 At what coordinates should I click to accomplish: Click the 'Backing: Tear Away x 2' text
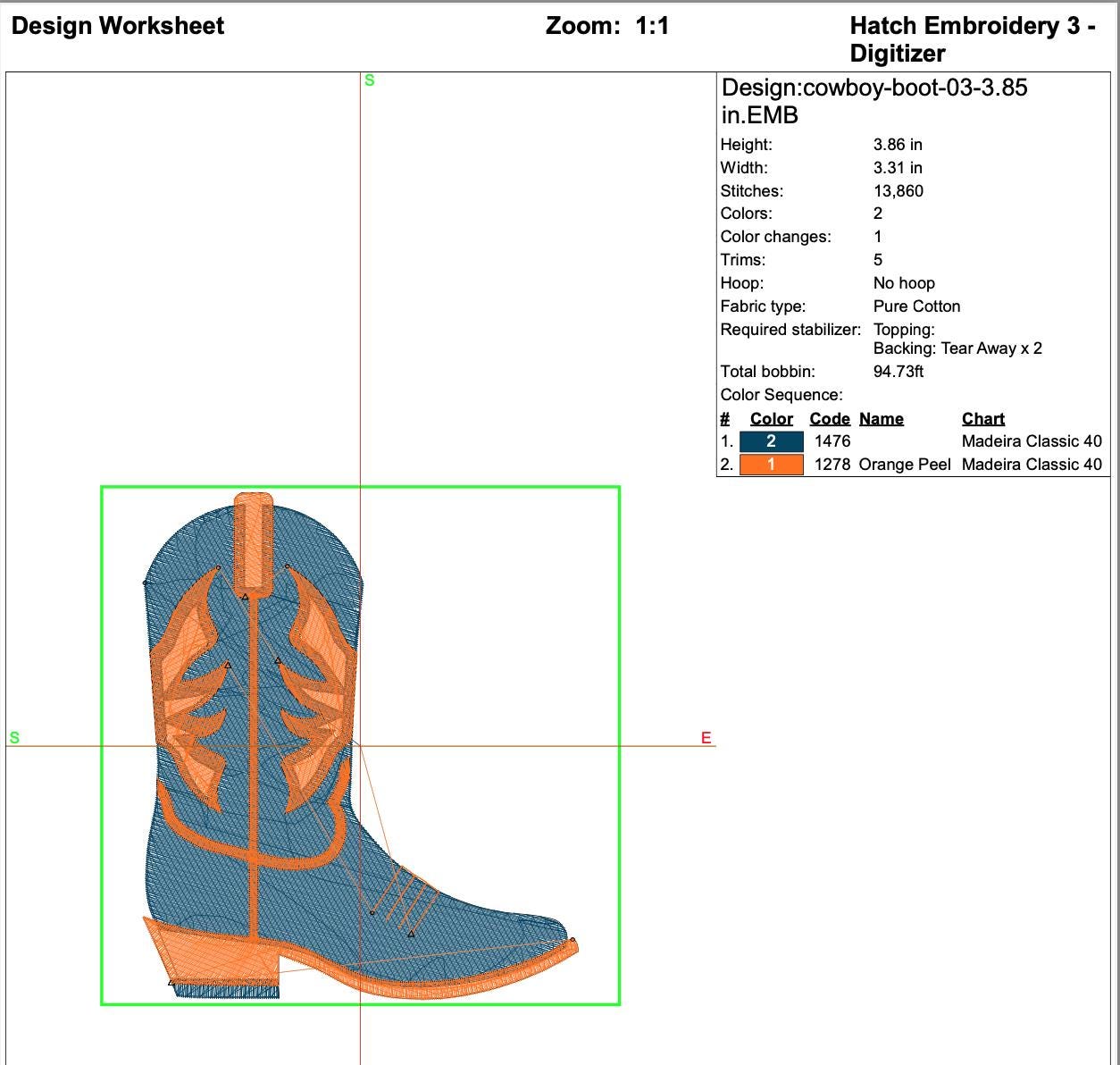957,348
